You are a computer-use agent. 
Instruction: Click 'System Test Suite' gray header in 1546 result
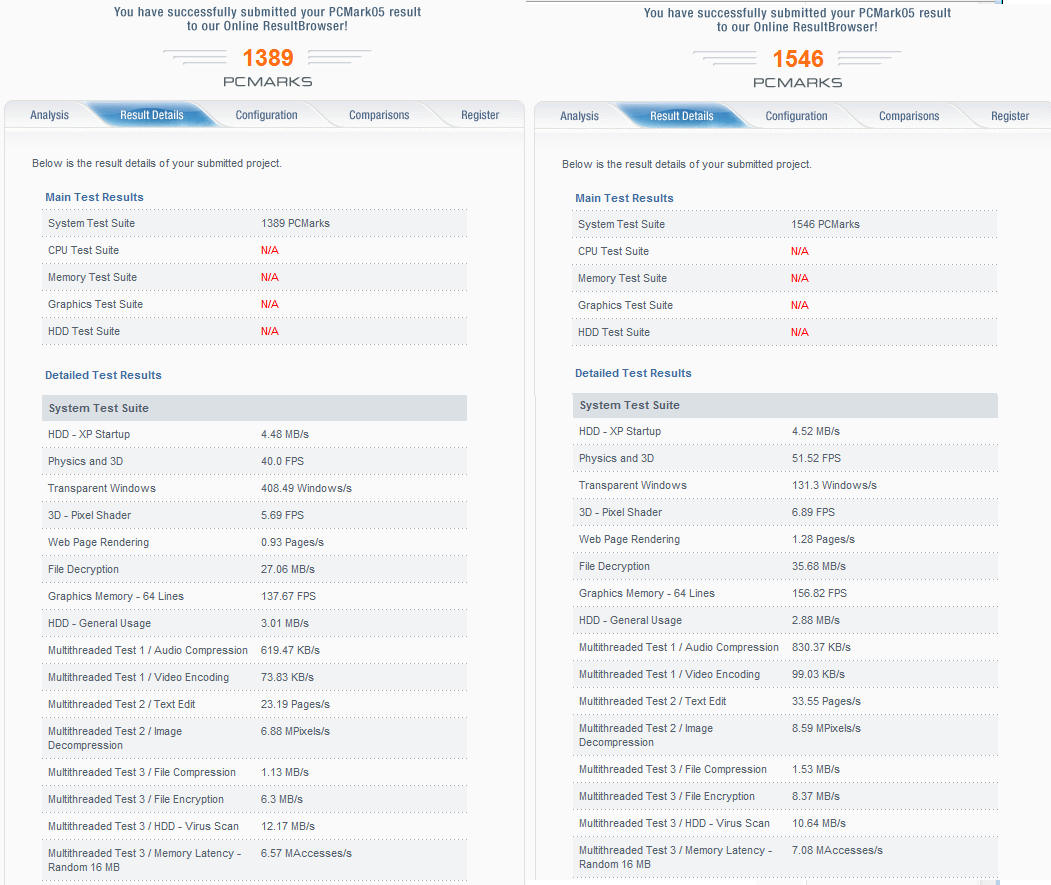coord(785,406)
